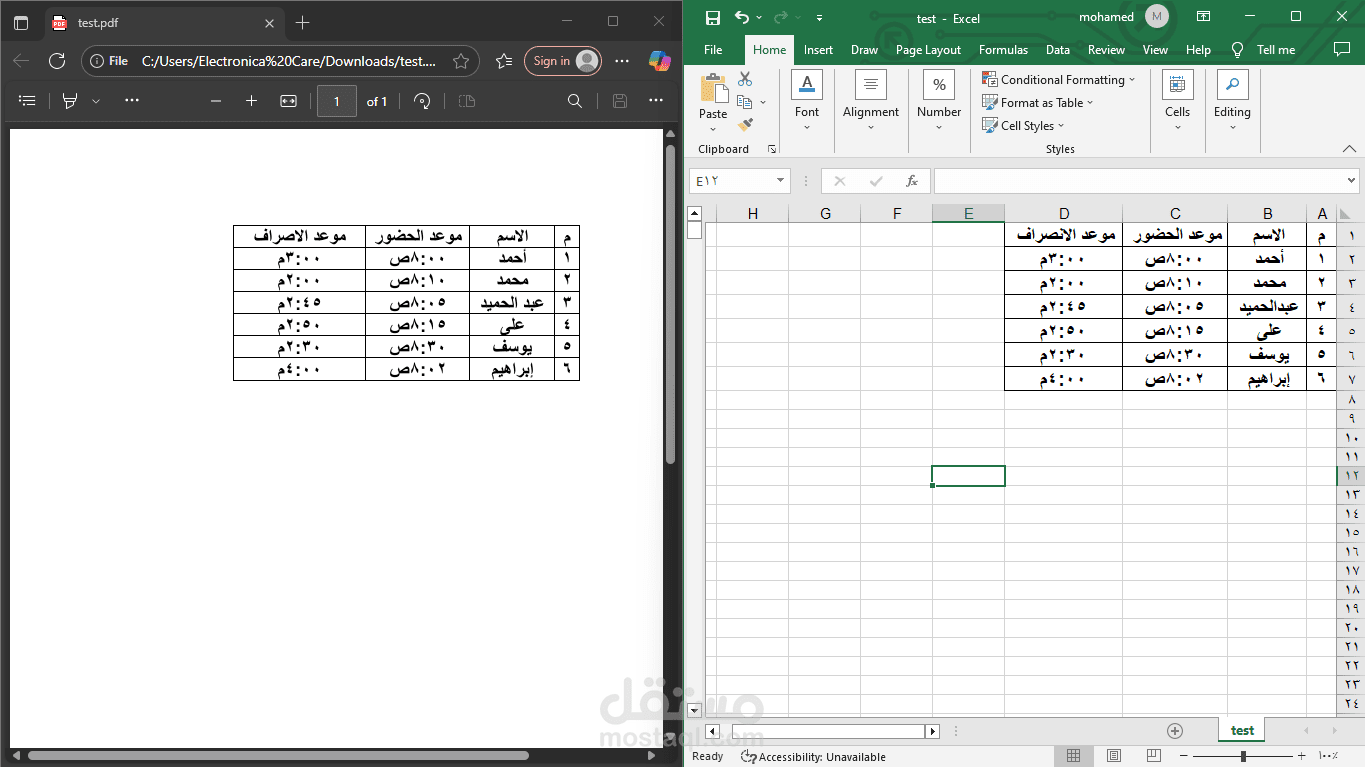Click the Select All corner triangle
1365x767 pixels.
pyautogui.click(x=1345, y=213)
